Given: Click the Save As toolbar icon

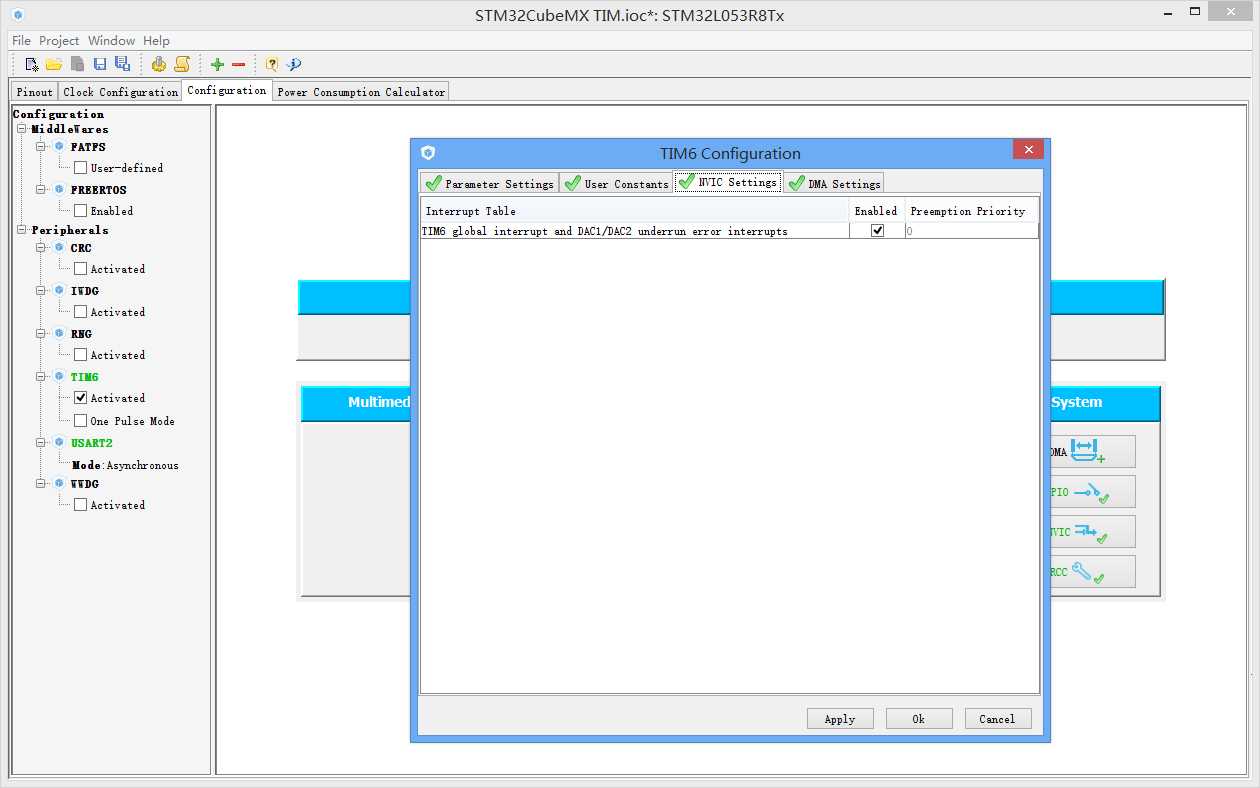Looking at the screenshot, I should click(x=122, y=64).
